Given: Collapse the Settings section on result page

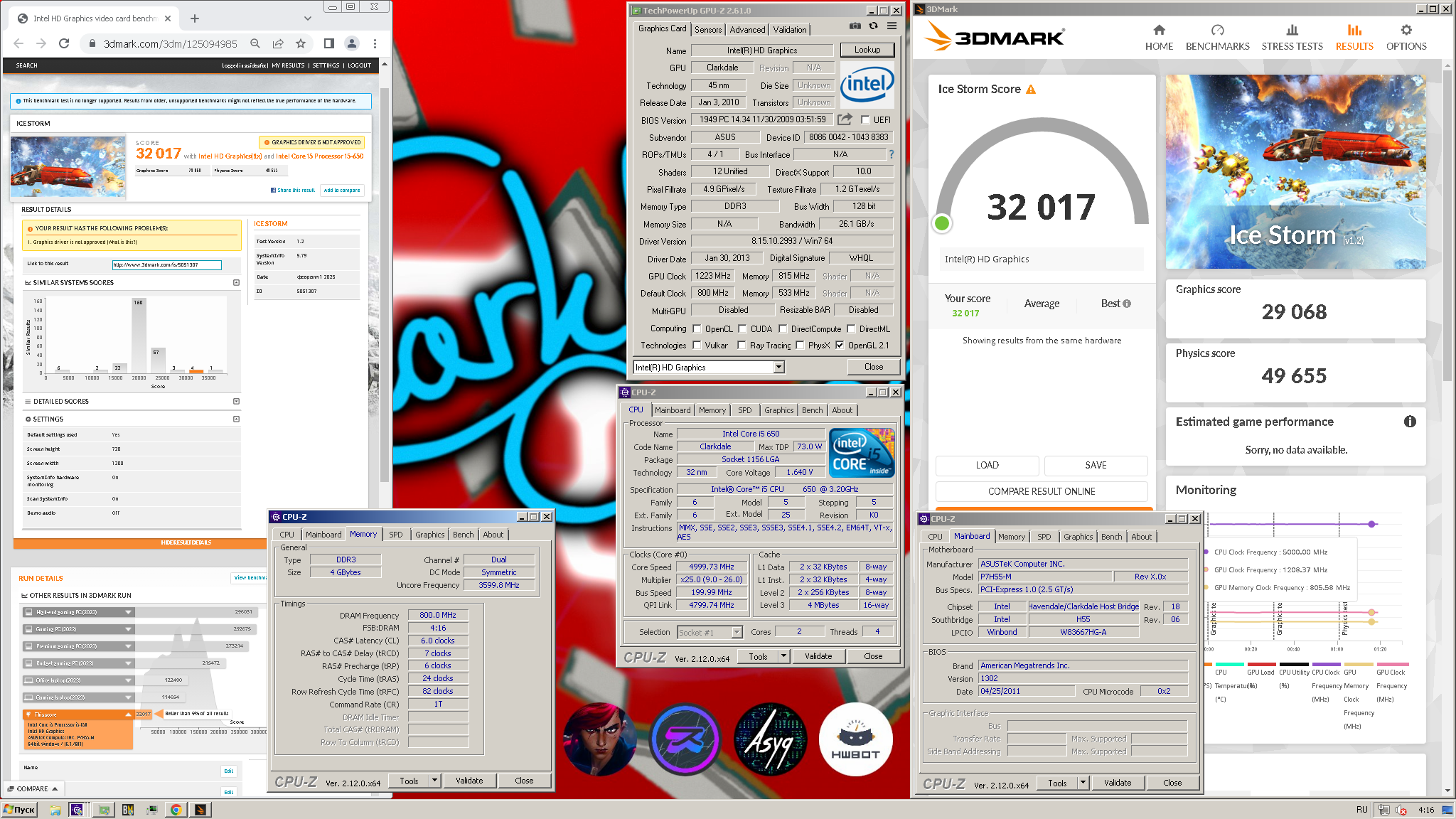Looking at the screenshot, I should coord(236,419).
